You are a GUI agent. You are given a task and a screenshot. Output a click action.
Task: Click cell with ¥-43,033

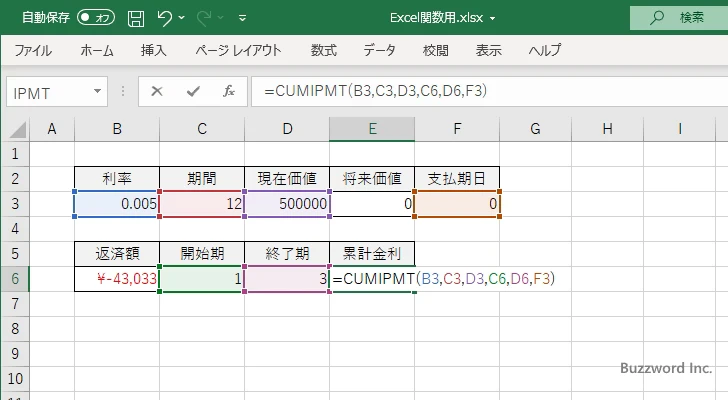coord(117,279)
